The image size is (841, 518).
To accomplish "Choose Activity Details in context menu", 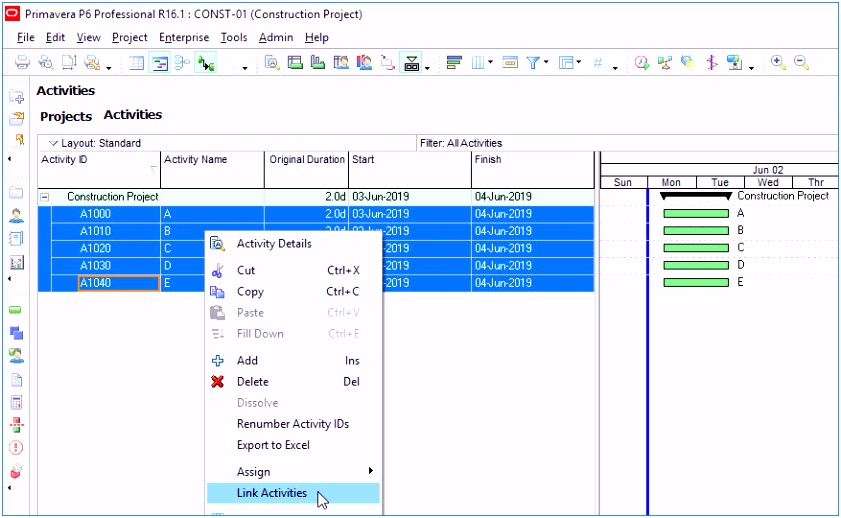I will (x=293, y=243).
